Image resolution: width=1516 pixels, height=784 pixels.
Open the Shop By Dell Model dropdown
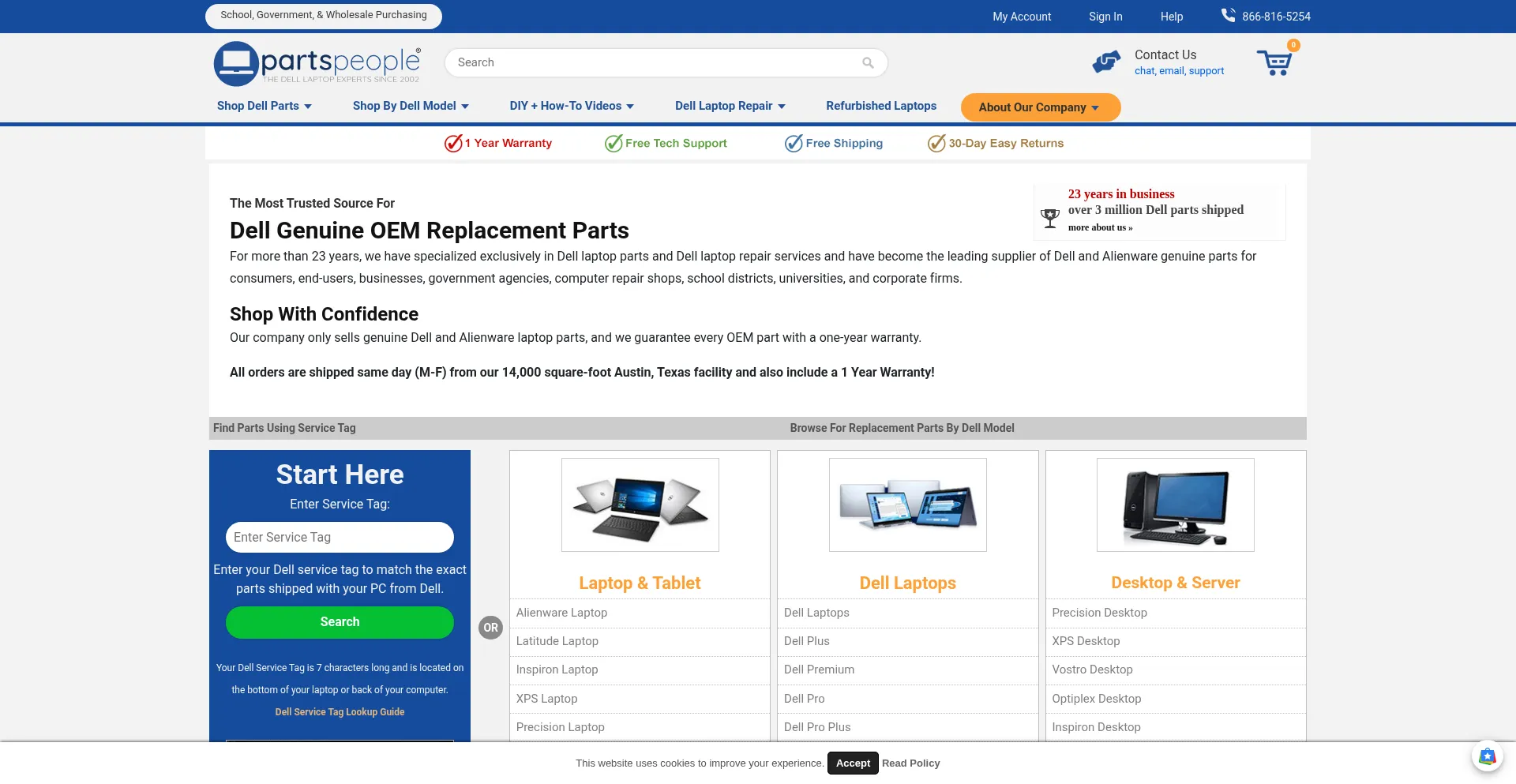(410, 106)
